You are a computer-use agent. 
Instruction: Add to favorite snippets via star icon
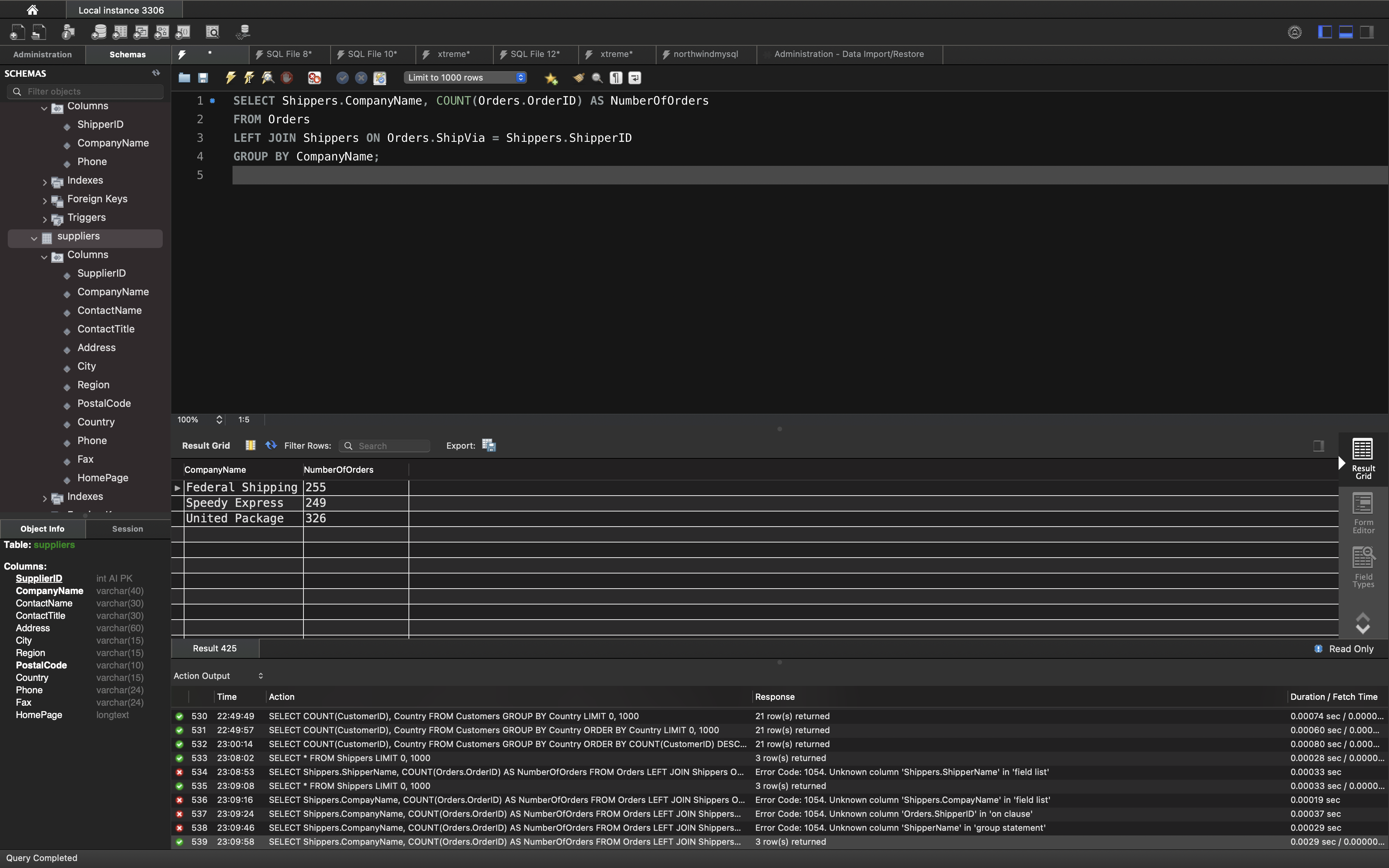tap(551, 78)
